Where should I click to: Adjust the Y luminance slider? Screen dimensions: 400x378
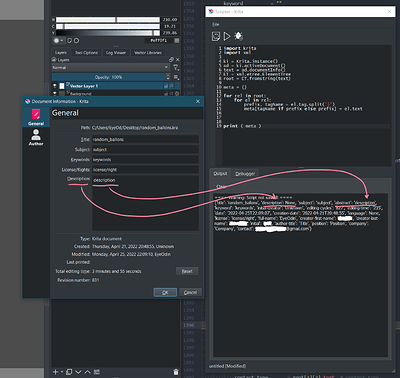(108, 33)
